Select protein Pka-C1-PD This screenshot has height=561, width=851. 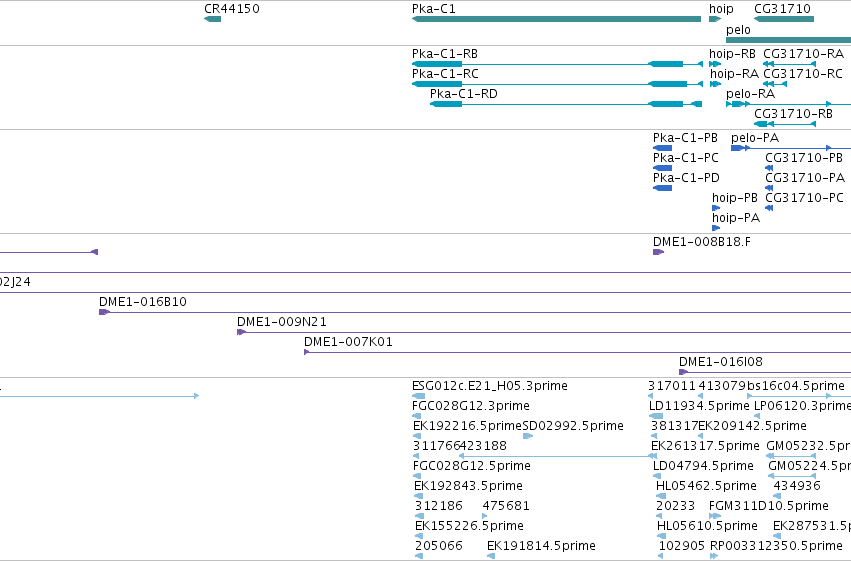(662, 188)
